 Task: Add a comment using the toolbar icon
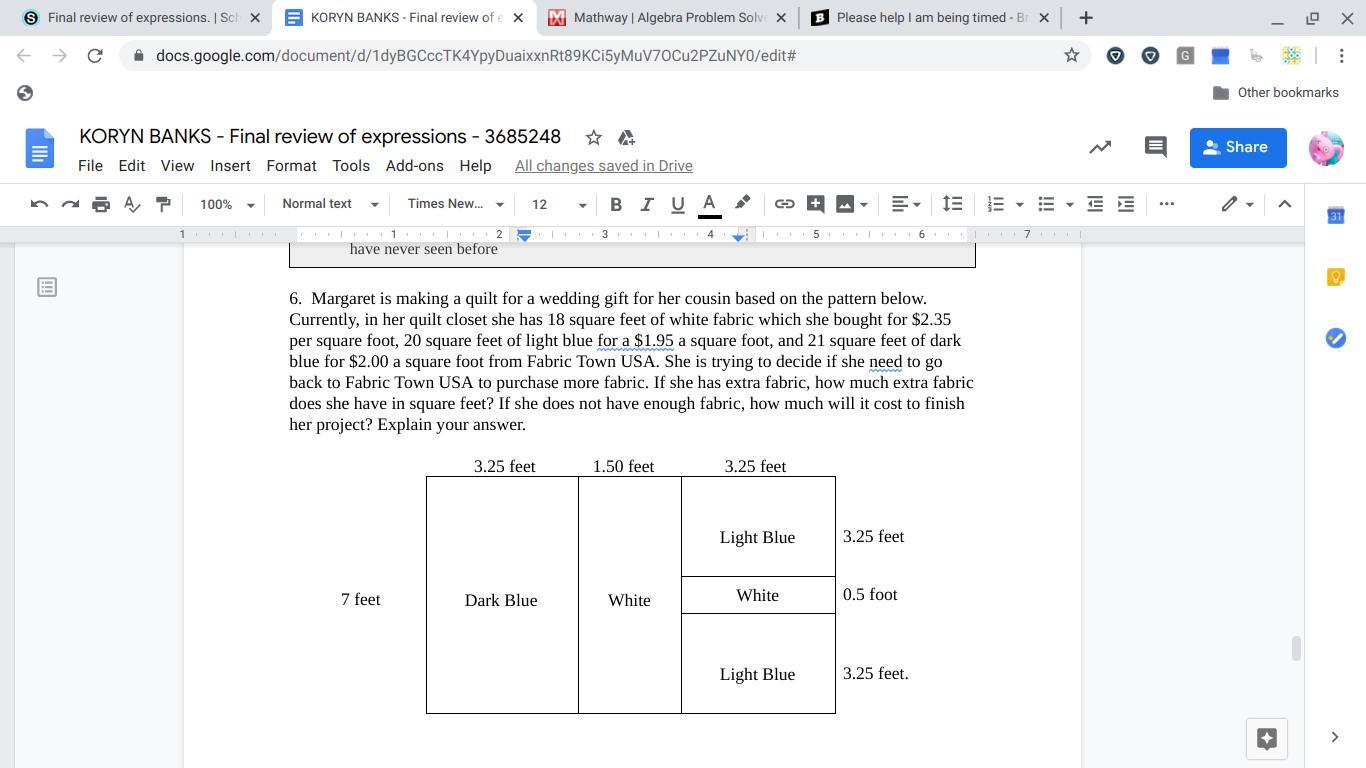(816, 204)
